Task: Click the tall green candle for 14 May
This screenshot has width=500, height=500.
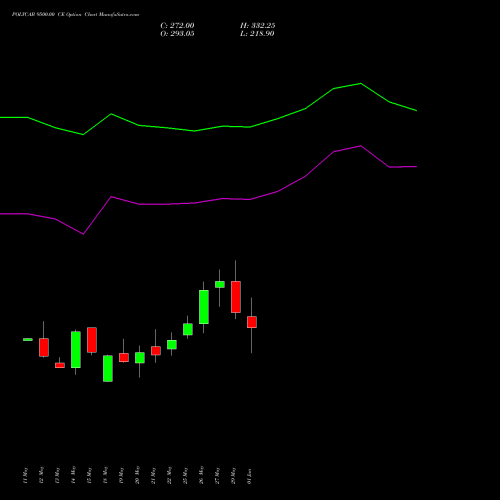Action: coord(76,350)
